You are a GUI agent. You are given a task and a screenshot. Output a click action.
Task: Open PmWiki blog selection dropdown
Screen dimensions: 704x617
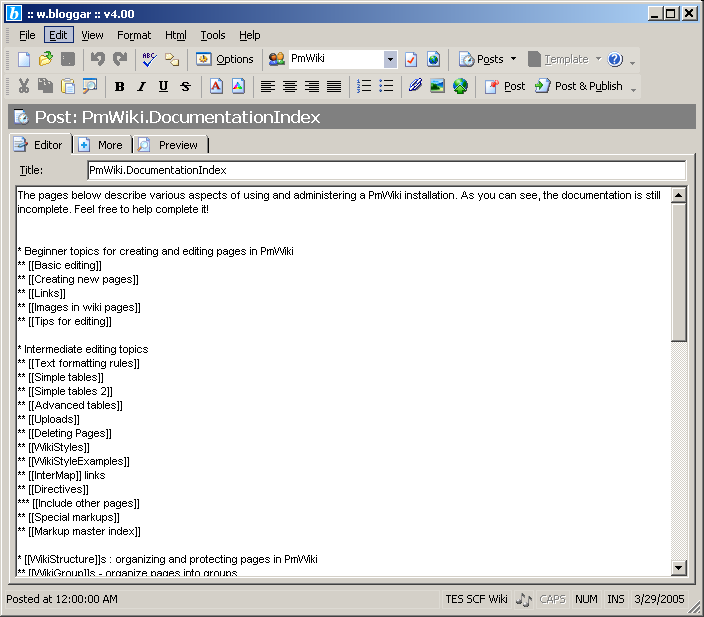pyautogui.click(x=390, y=59)
